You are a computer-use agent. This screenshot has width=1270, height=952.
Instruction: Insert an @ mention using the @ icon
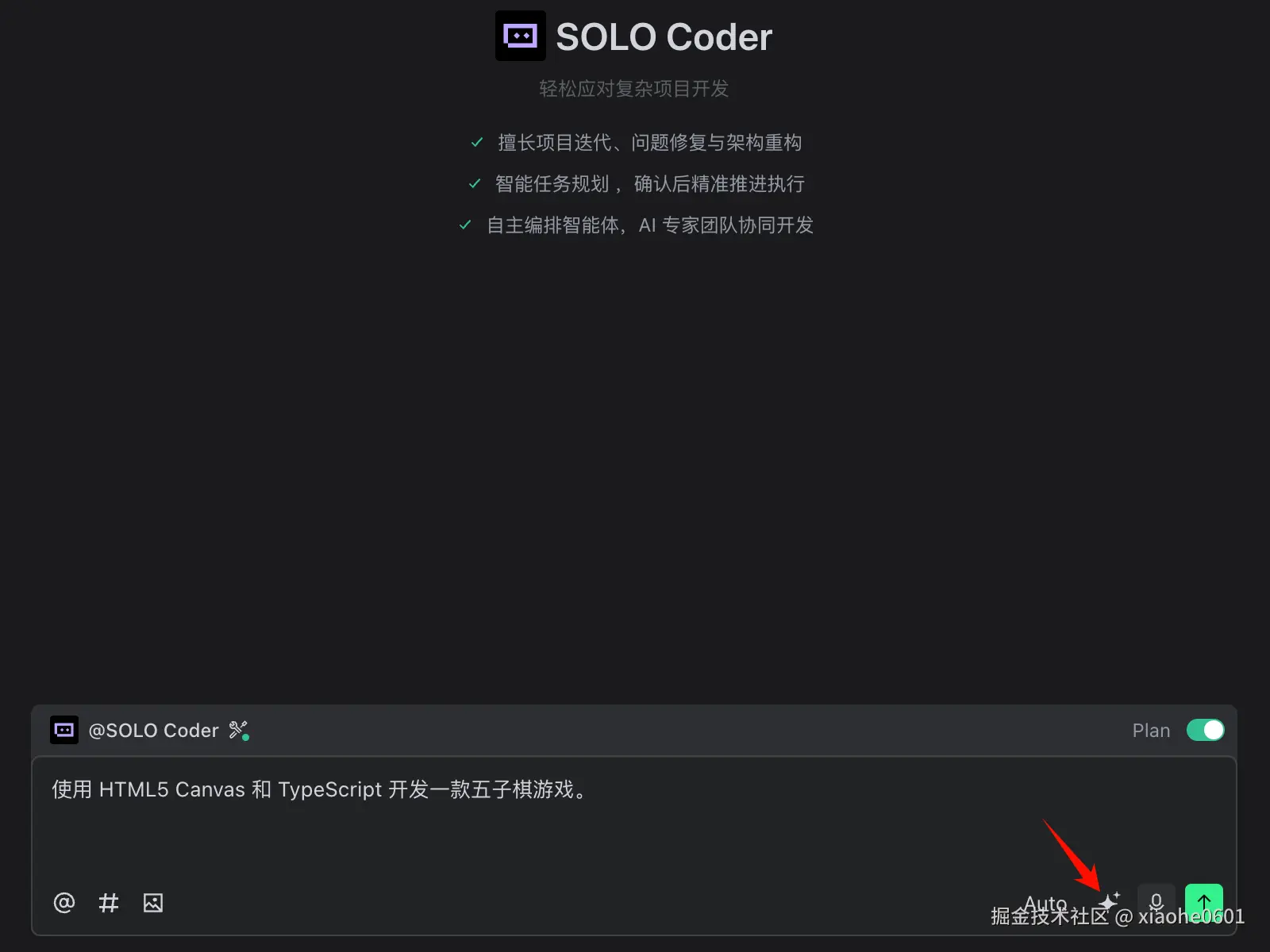[64, 902]
